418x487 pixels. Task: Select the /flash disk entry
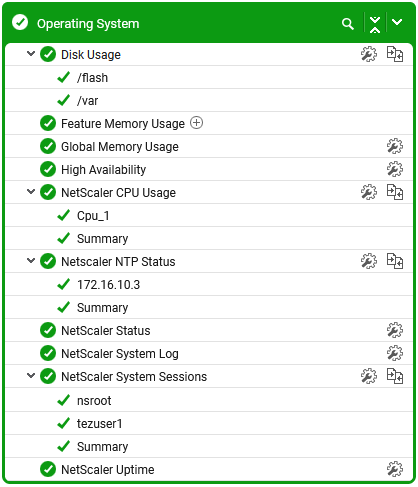click(x=92, y=78)
